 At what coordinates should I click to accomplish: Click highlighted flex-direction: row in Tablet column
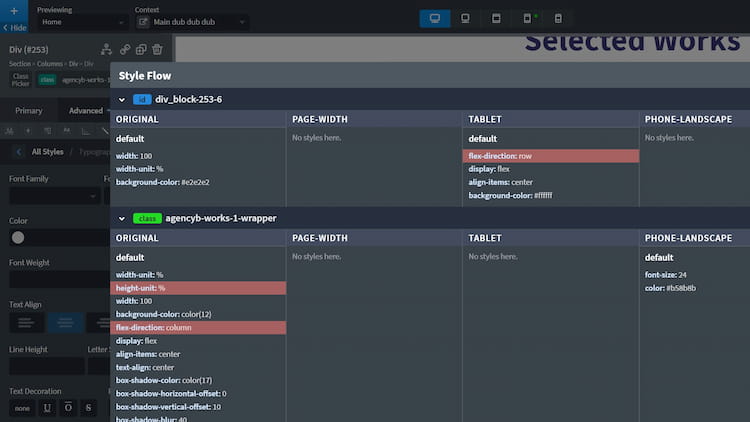[x=551, y=156]
